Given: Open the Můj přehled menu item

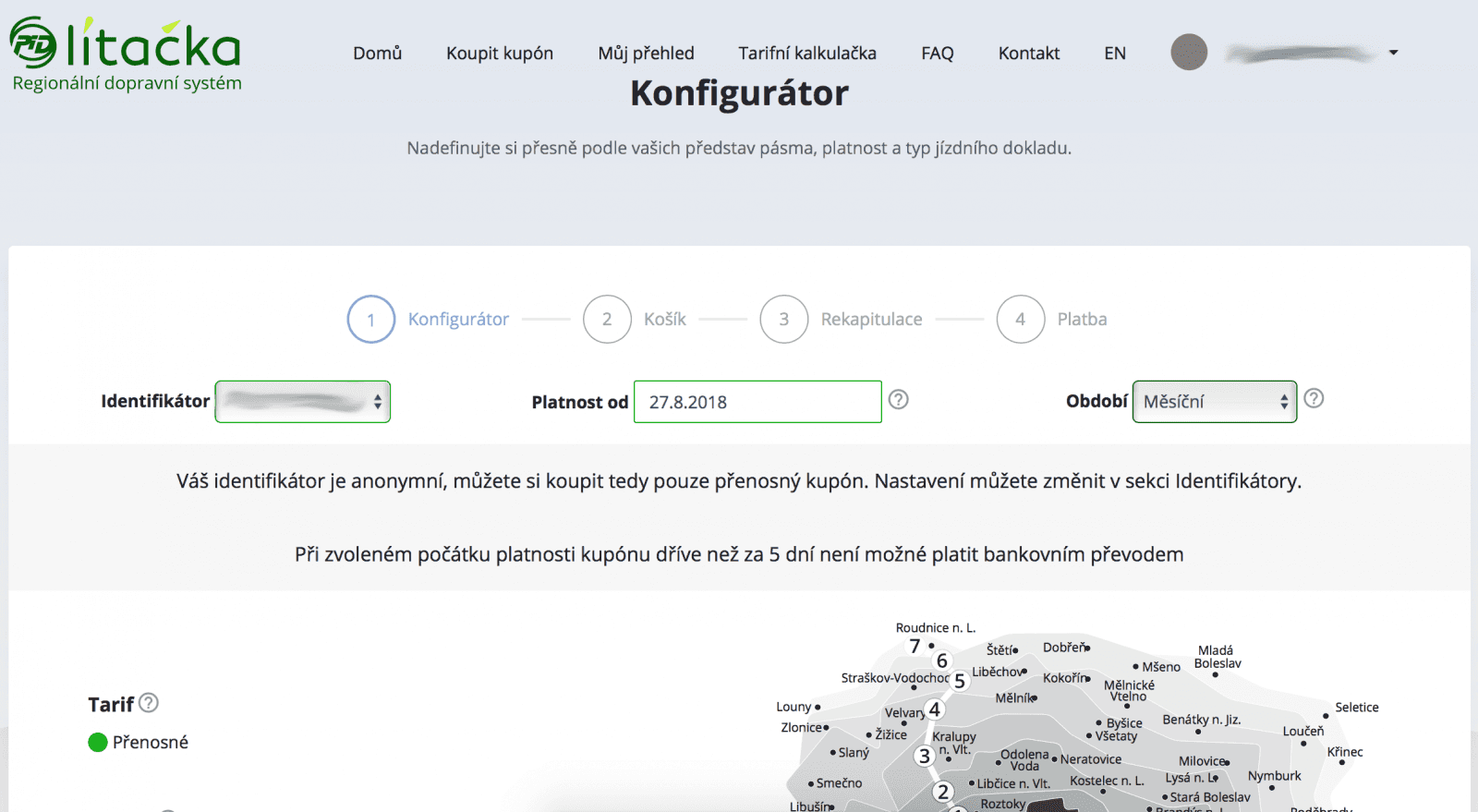Looking at the screenshot, I should coord(646,53).
